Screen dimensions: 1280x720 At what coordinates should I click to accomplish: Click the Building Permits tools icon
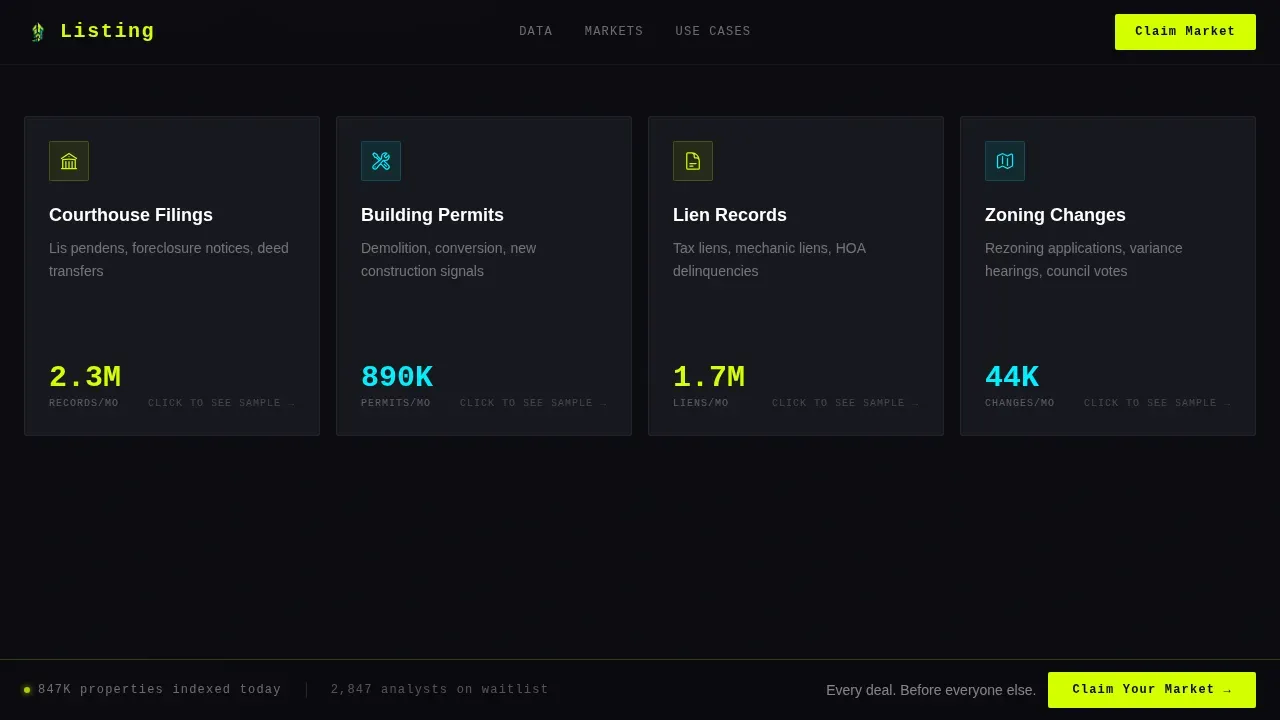381,161
